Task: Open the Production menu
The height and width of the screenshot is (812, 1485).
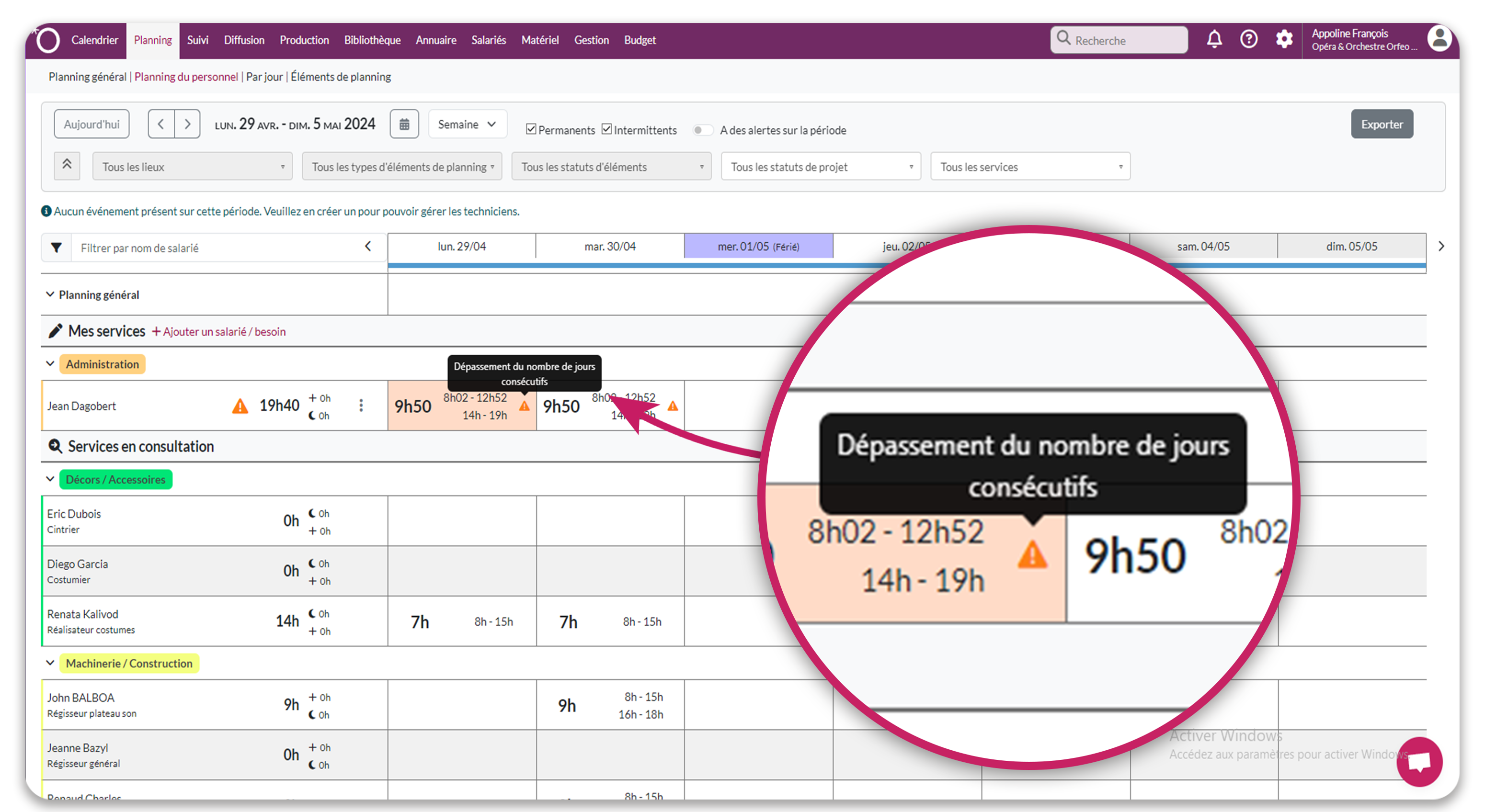Action: pos(304,40)
